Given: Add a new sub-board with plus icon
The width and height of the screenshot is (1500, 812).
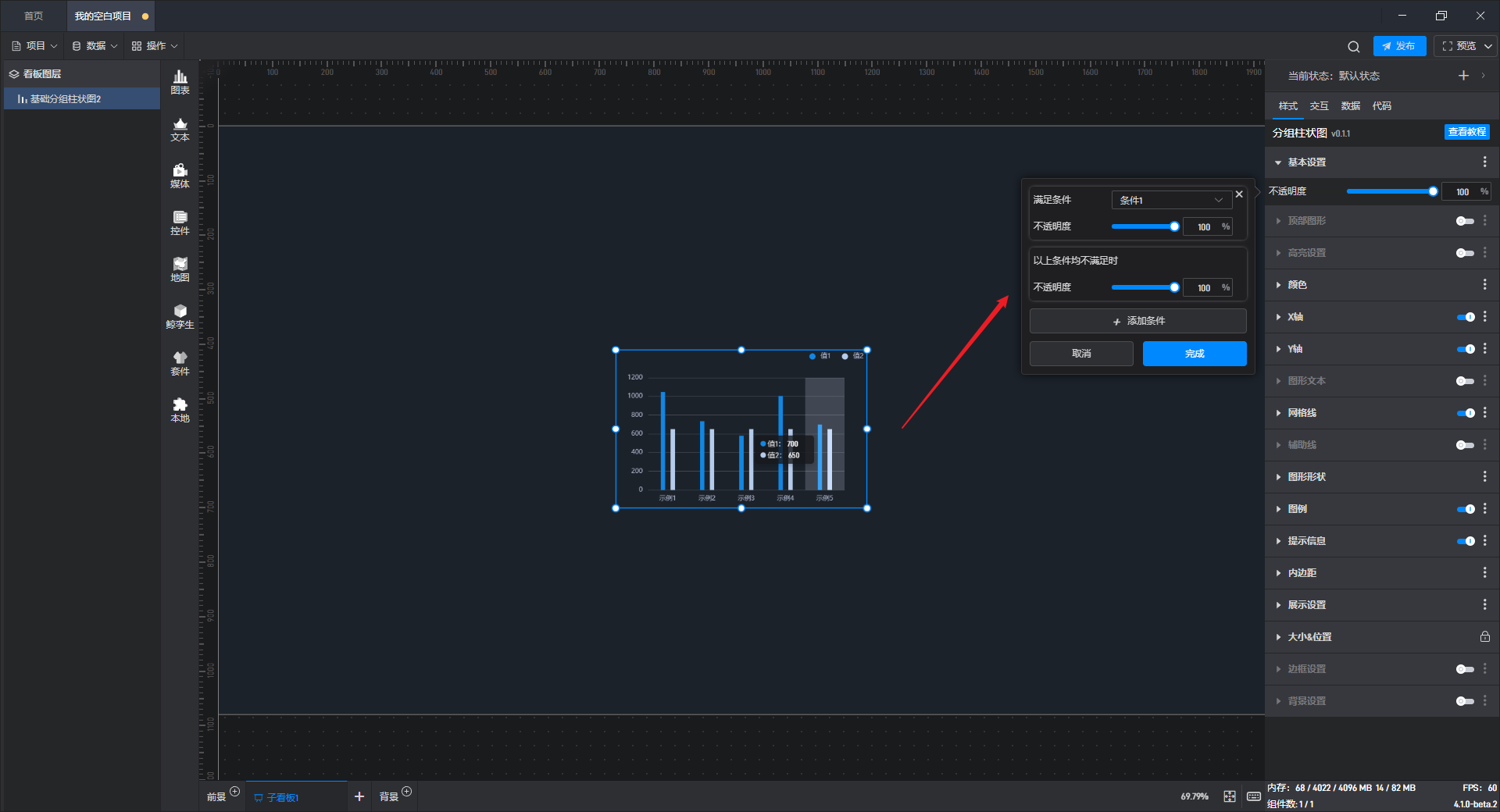Looking at the screenshot, I should pos(359,796).
